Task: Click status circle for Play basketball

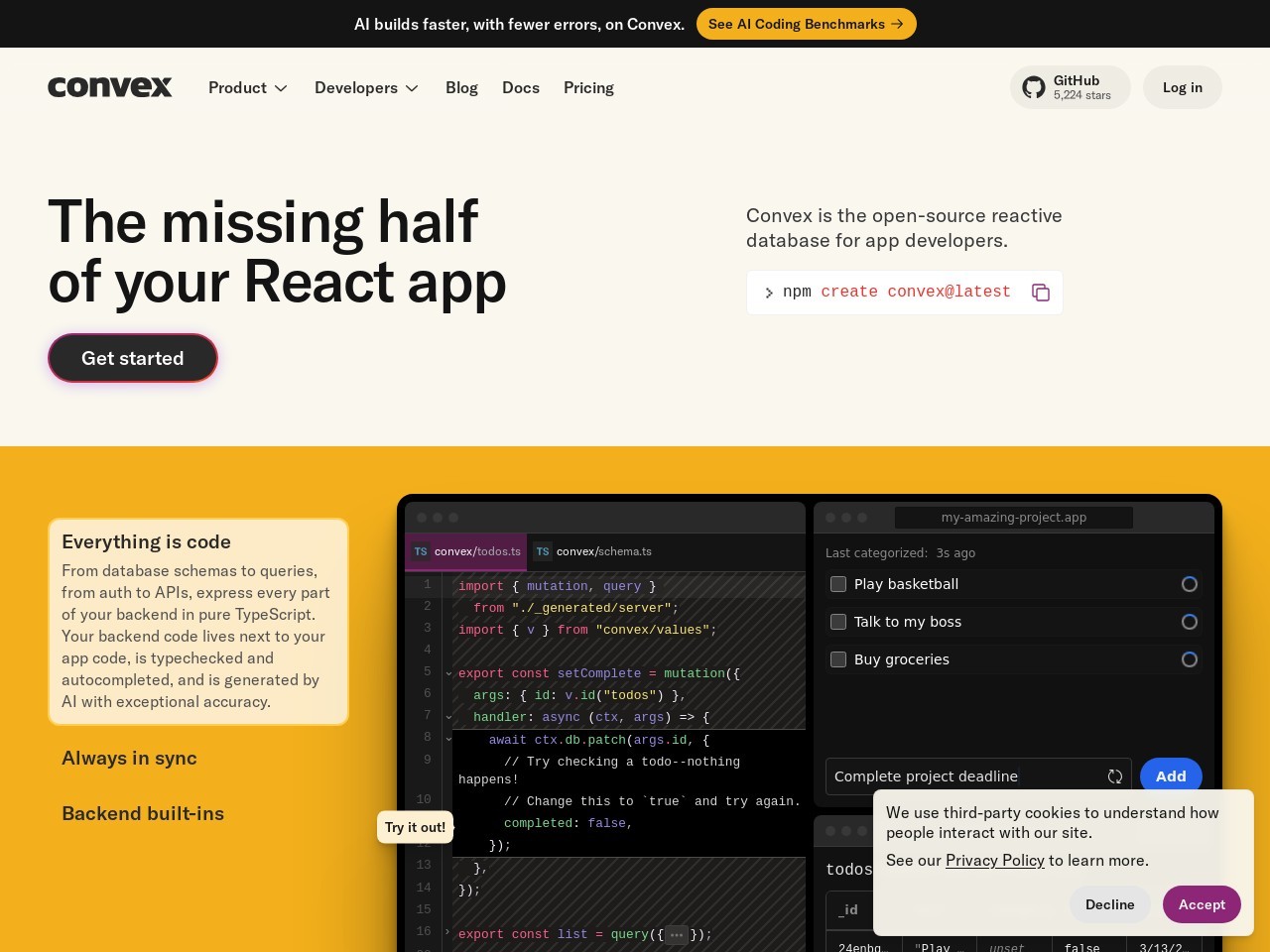Action: click(1190, 584)
